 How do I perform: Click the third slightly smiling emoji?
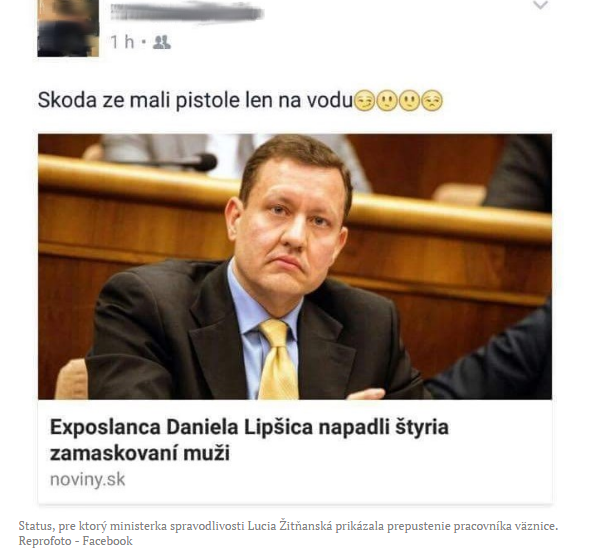point(409,101)
